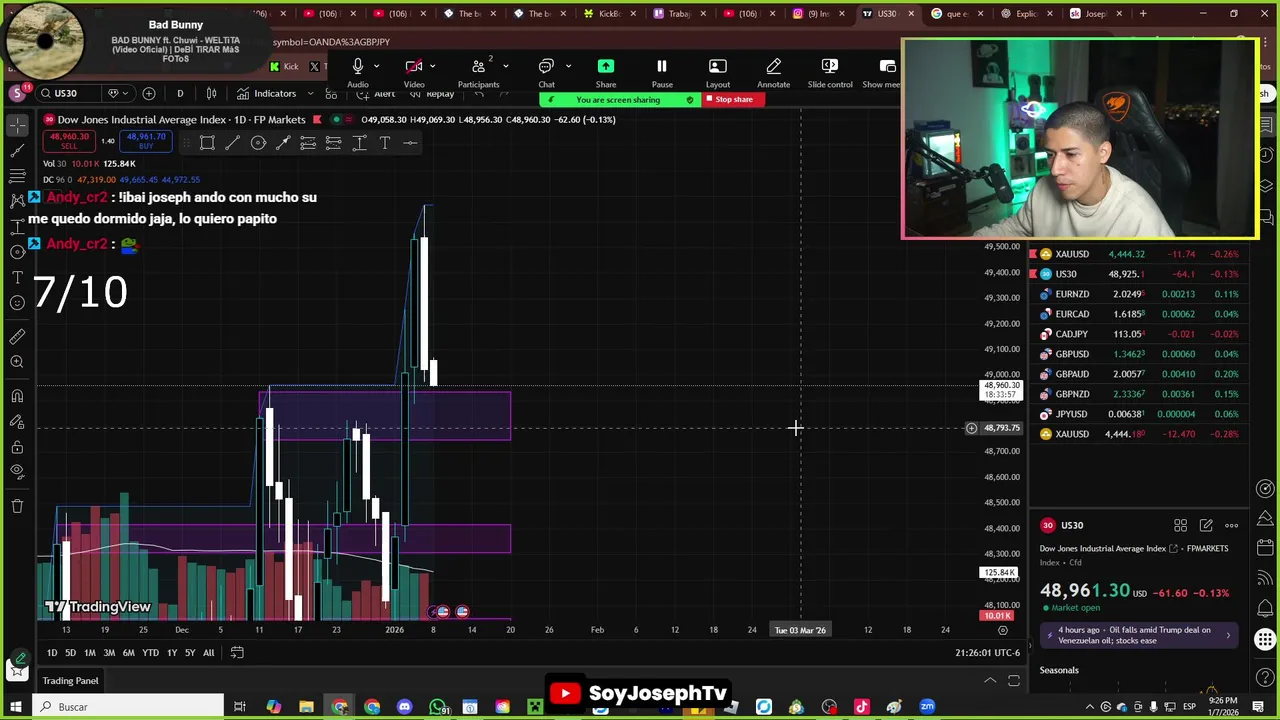Open the D timeframe interval selector
Image resolution: width=1280 pixels, height=720 pixels.
point(180,93)
